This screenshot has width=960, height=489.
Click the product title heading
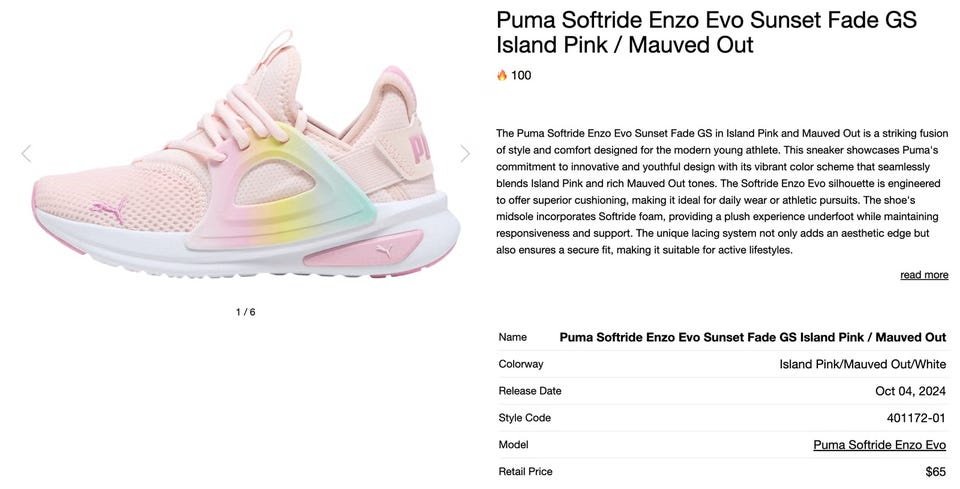click(707, 32)
